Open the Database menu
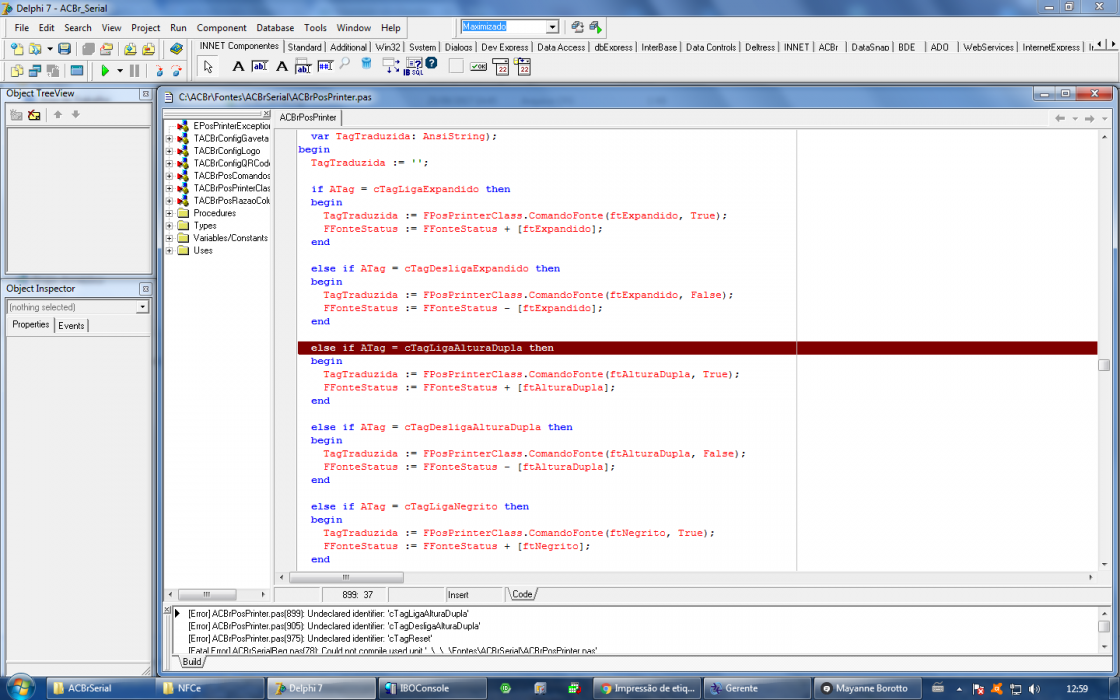This screenshot has width=1120, height=700. (275, 28)
